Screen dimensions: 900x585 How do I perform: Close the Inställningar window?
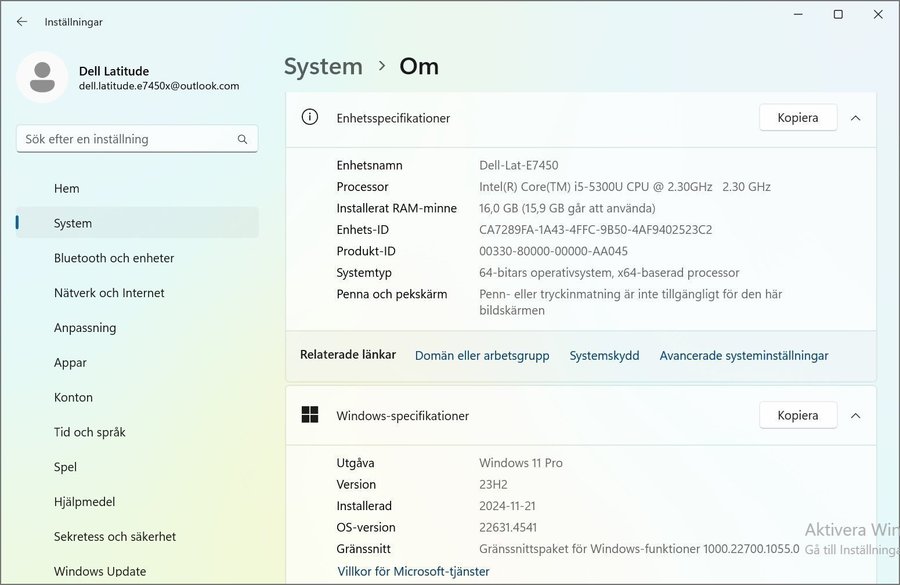(x=878, y=14)
